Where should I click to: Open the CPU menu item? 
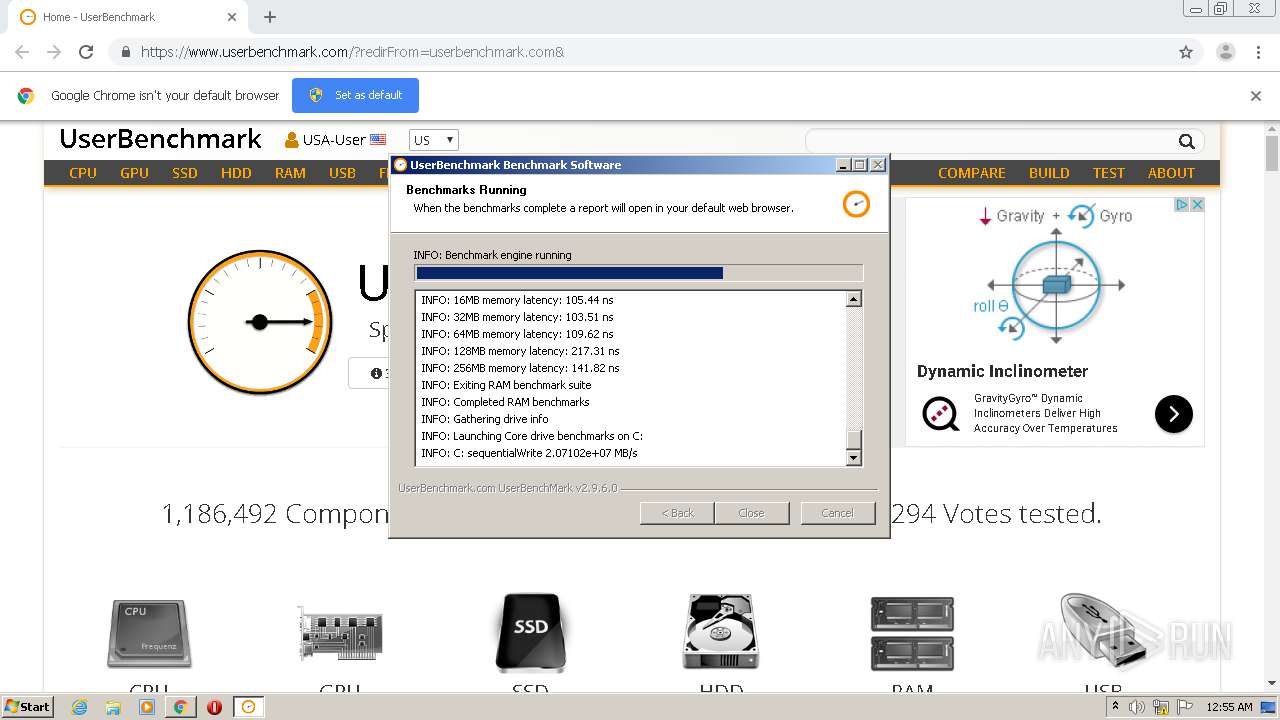coord(83,173)
